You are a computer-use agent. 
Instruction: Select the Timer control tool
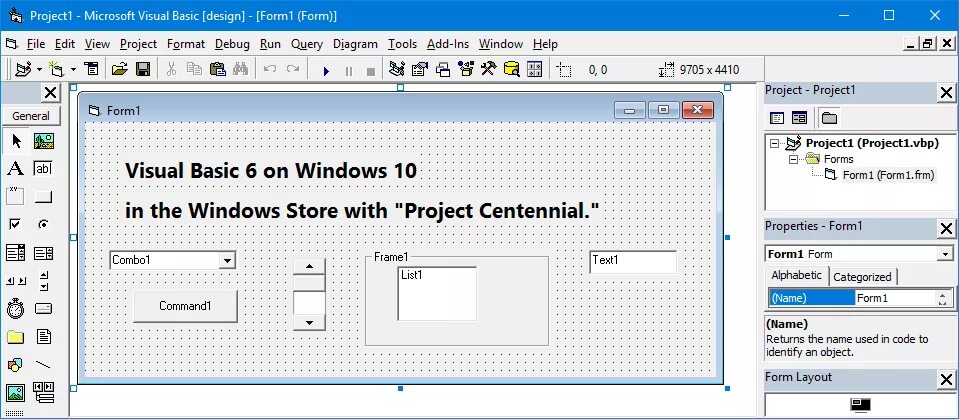point(16,308)
